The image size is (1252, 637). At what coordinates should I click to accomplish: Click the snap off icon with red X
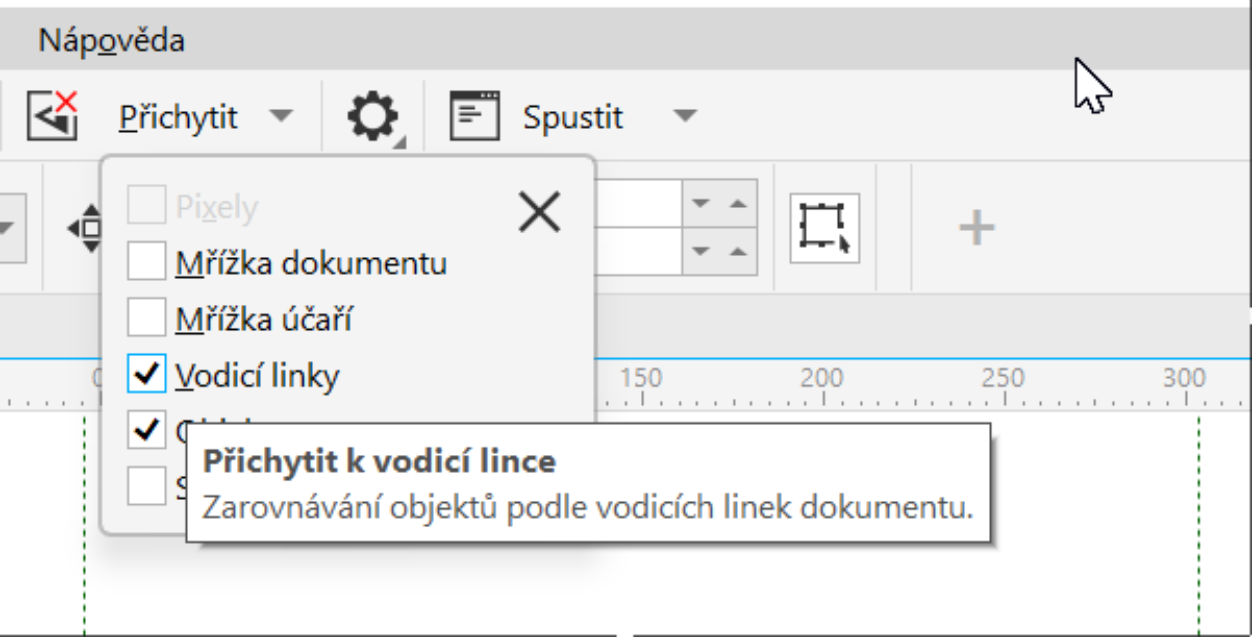pos(53,116)
